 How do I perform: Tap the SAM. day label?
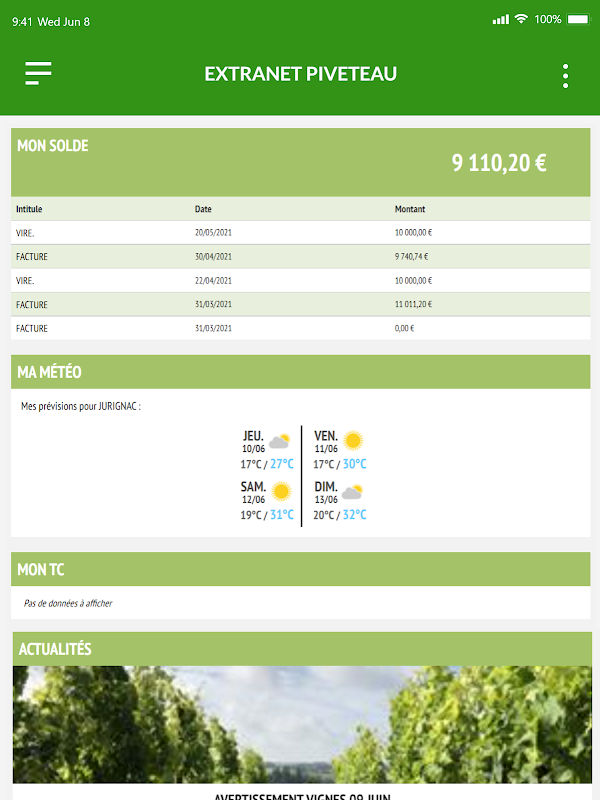coord(253,487)
